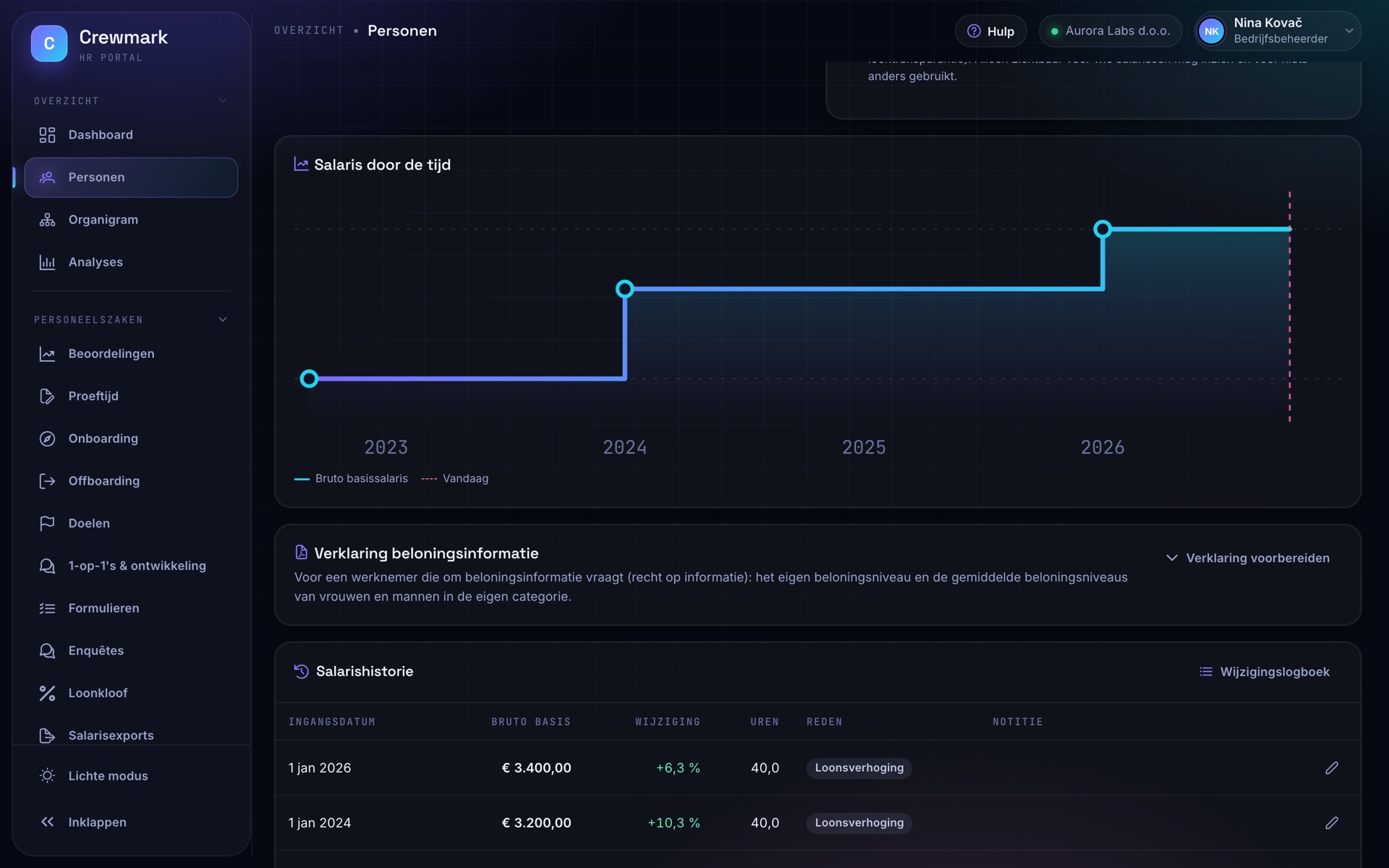Viewport: 1389px width, 868px height.
Task: Open the Hulp help button
Action: [990, 31]
